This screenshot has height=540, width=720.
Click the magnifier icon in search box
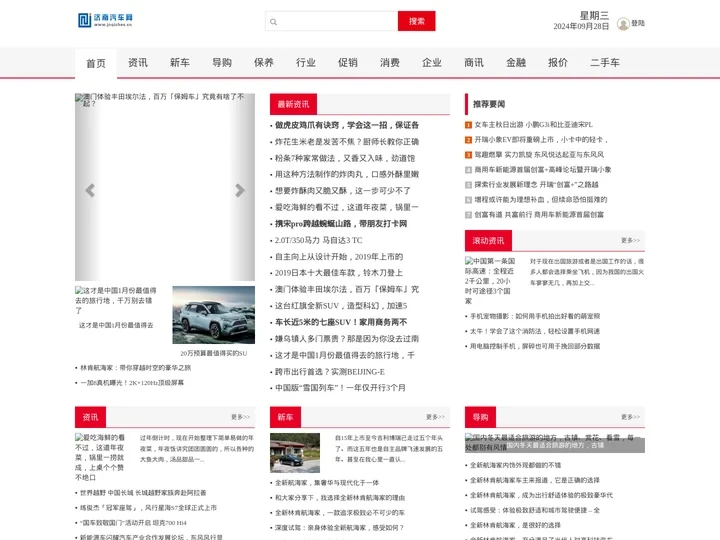[x=274, y=22]
